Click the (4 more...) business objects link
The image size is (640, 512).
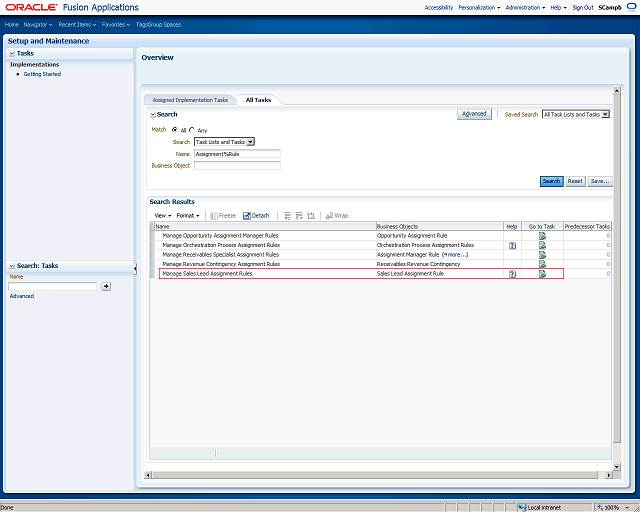click(x=455, y=254)
